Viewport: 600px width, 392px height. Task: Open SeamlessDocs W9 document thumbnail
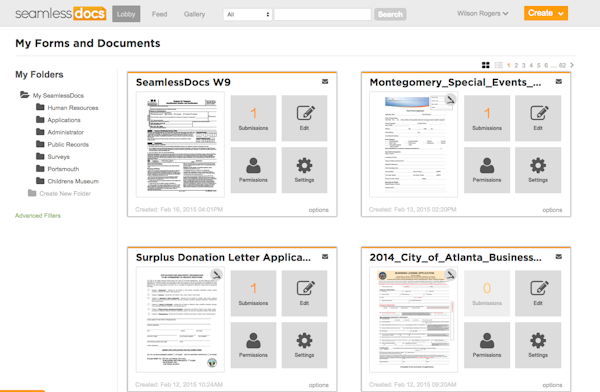click(x=180, y=145)
